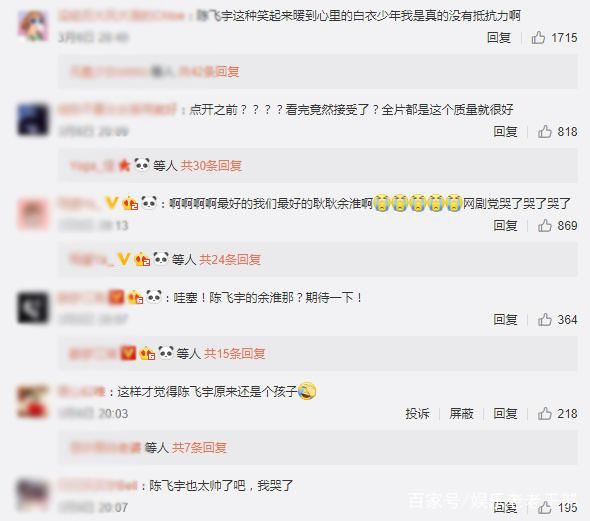590x521 pixels.
Task: Like the comment with 869 likes
Action: (x=544, y=226)
